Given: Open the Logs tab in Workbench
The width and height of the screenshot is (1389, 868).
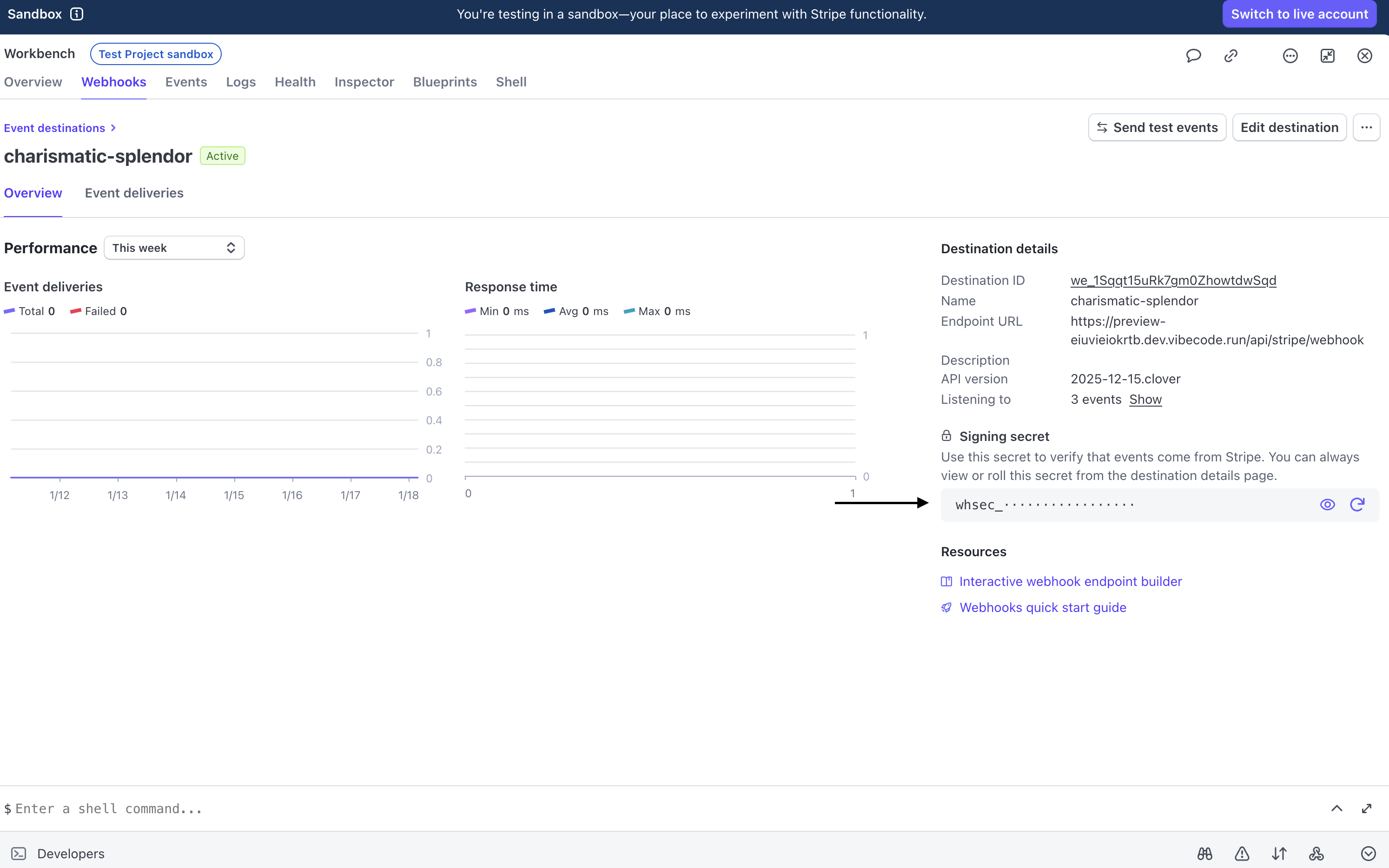Looking at the screenshot, I should [x=241, y=82].
